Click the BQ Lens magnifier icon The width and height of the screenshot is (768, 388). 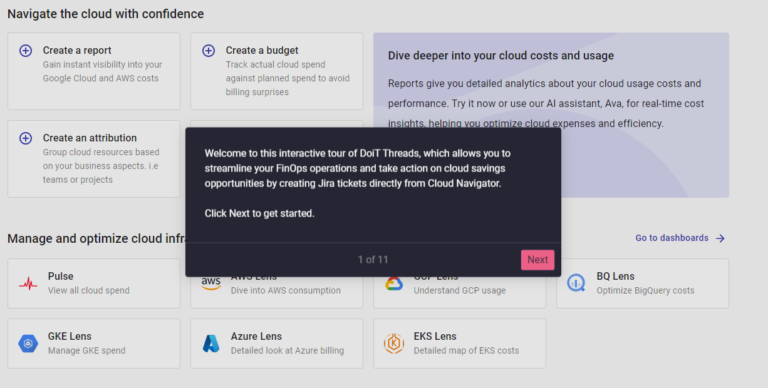point(576,283)
